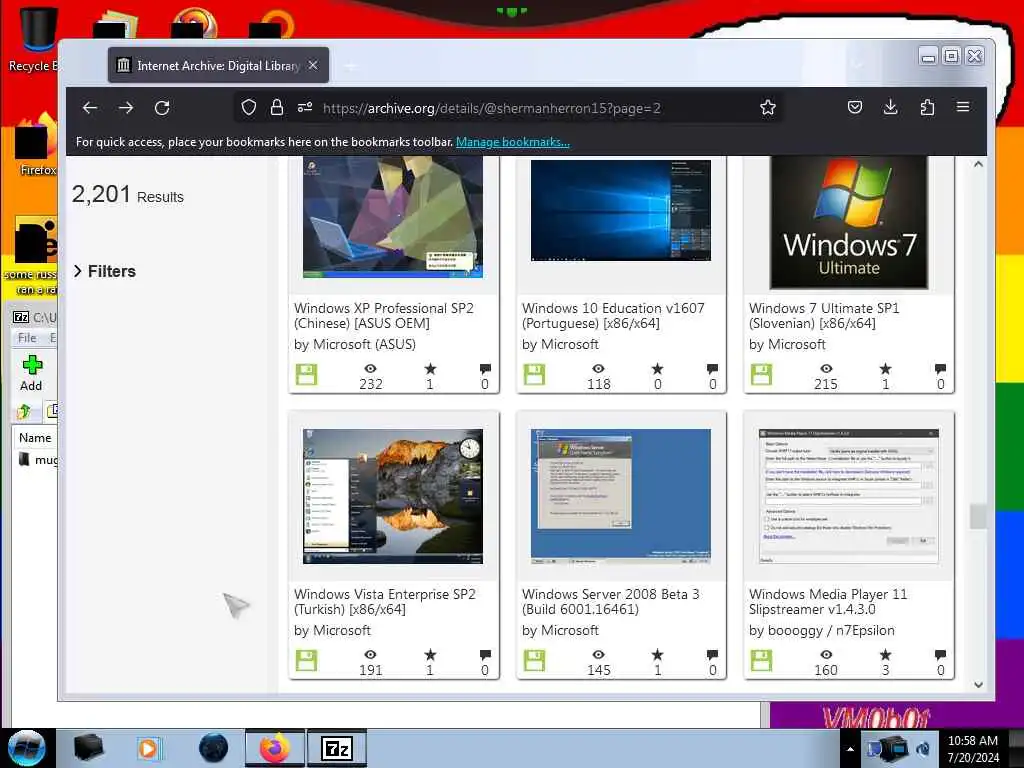Click the volume icon in system tray
The width and height of the screenshot is (1024, 768).
pyautogui.click(x=923, y=749)
